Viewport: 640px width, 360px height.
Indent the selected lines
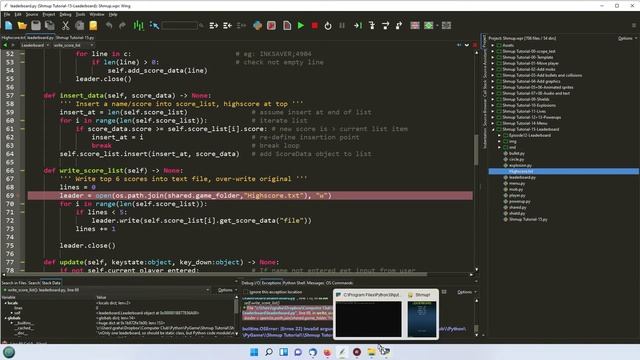click(x=213, y=25)
